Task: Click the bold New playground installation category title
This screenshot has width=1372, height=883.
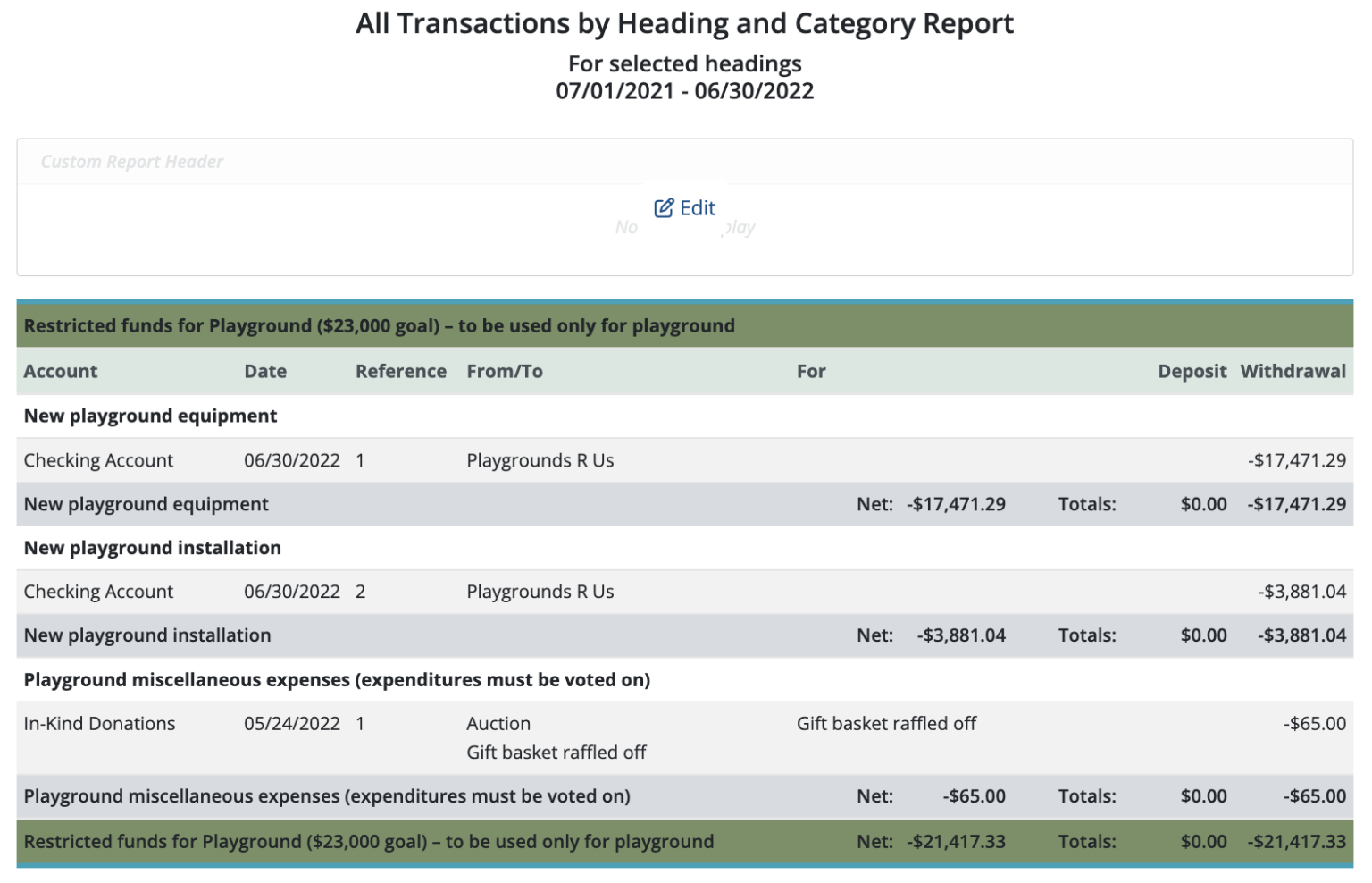Action: click(x=152, y=548)
